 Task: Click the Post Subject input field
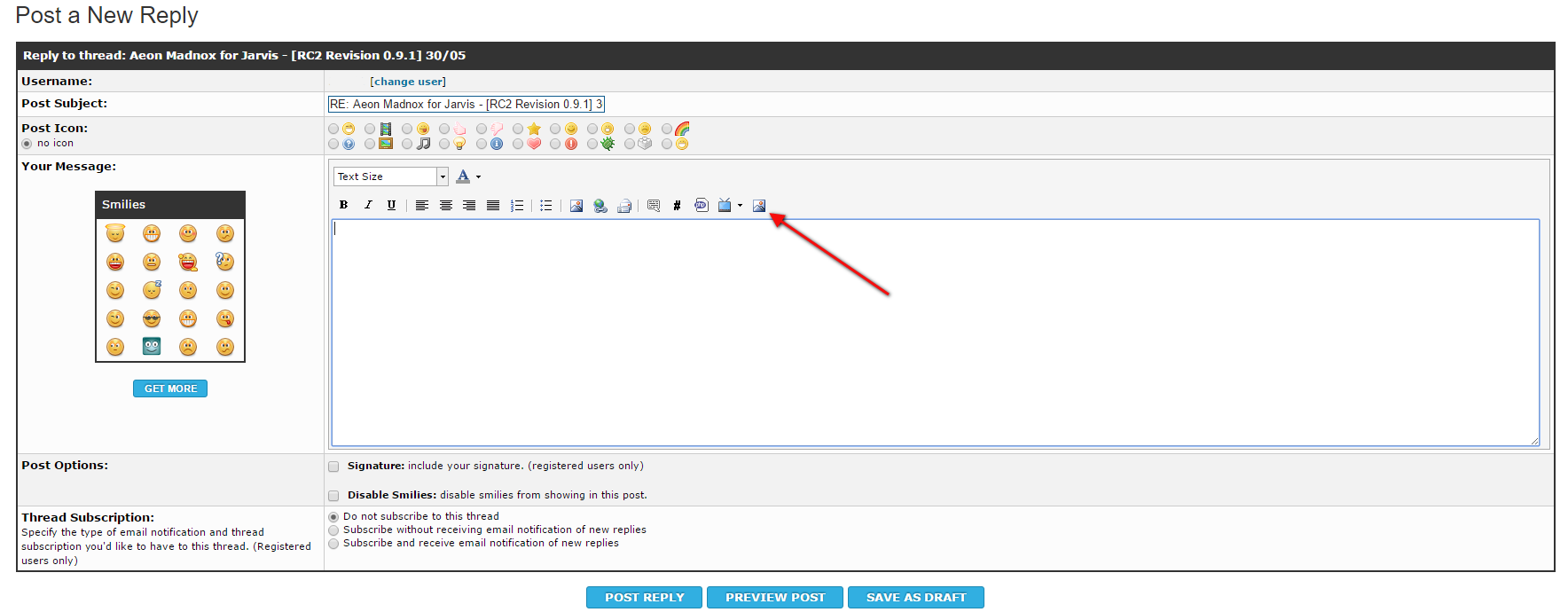(466, 105)
